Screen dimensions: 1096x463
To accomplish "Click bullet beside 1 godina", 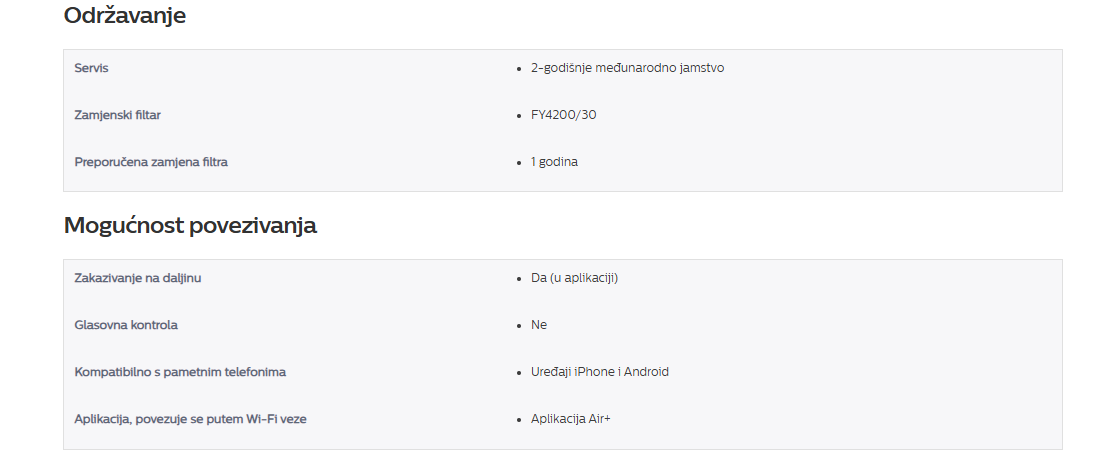I will click(x=519, y=163).
